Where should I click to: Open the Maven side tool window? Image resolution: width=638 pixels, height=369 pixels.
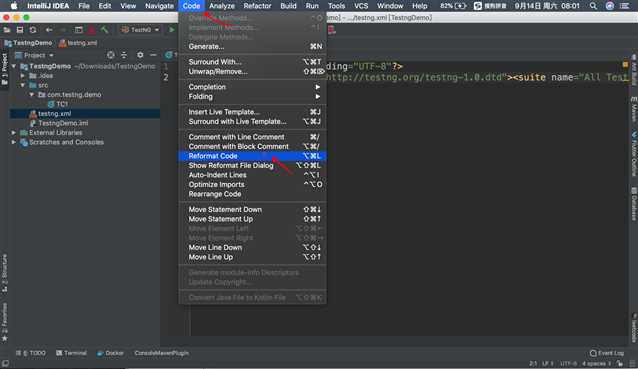634,110
